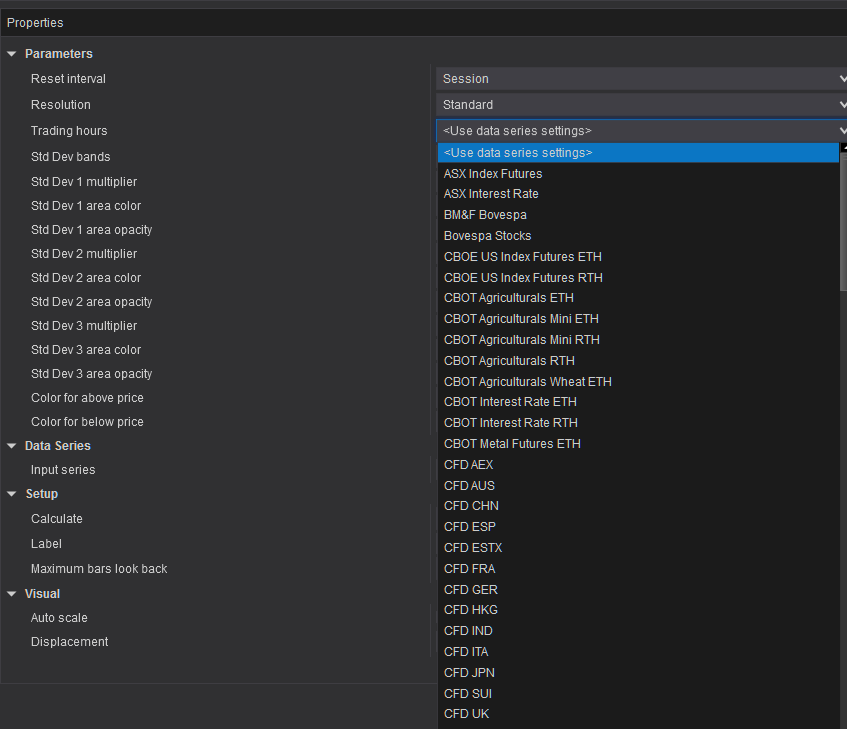Click the Displacement property label
This screenshot has height=729, width=847.
(x=69, y=642)
